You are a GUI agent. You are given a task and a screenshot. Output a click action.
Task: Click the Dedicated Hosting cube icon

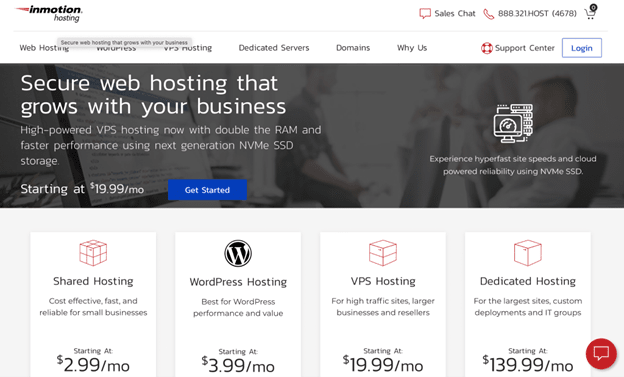(528, 253)
